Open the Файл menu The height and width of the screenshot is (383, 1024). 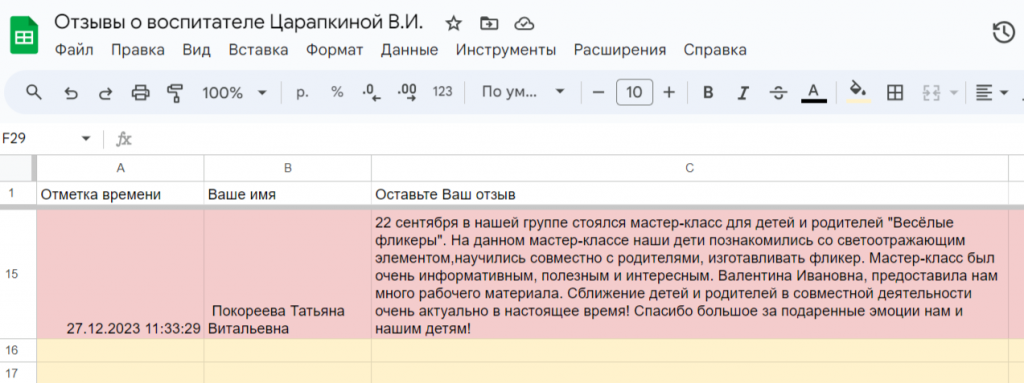point(74,50)
